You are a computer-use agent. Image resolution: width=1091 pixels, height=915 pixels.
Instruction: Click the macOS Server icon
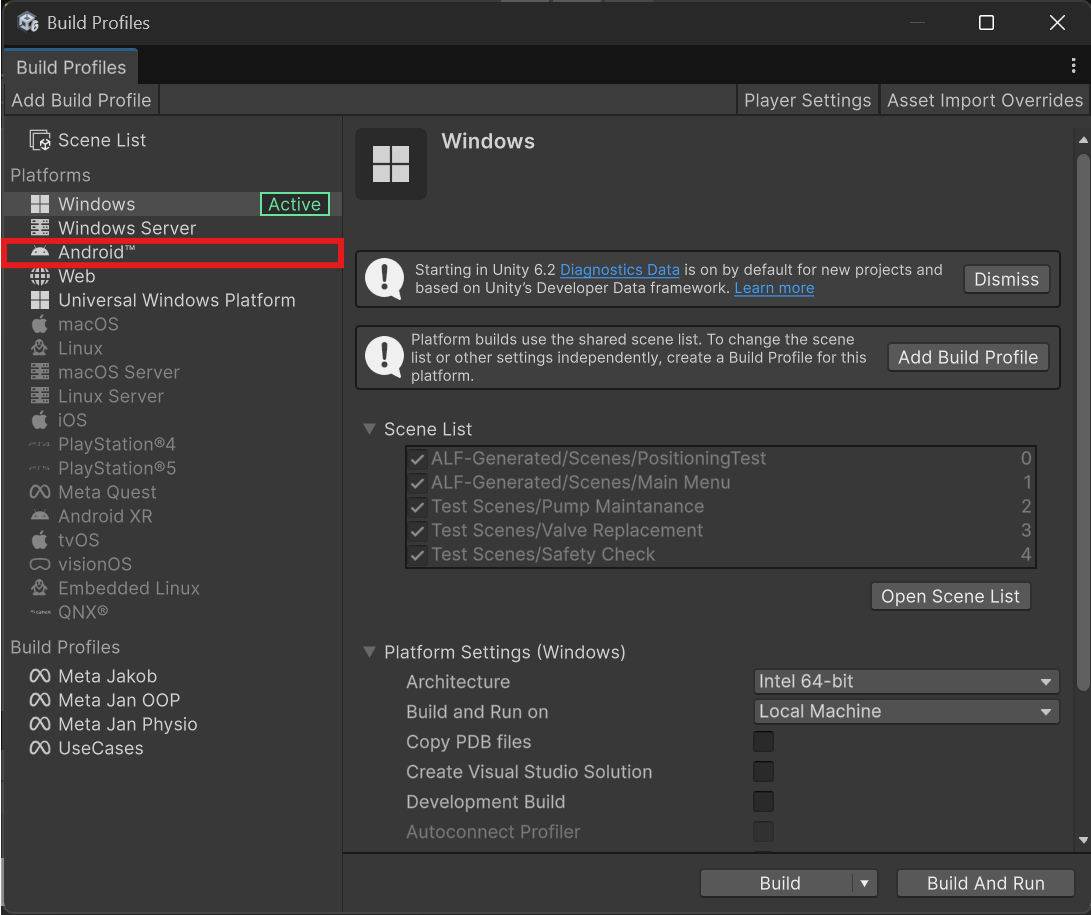40,372
